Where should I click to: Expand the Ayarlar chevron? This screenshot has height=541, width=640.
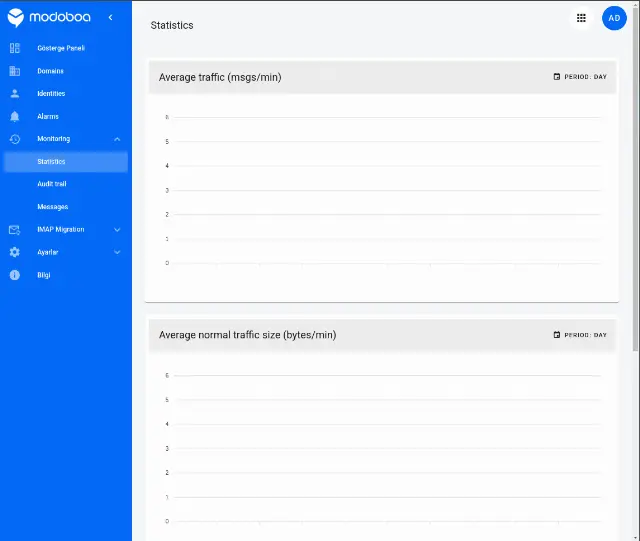pyautogui.click(x=117, y=252)
